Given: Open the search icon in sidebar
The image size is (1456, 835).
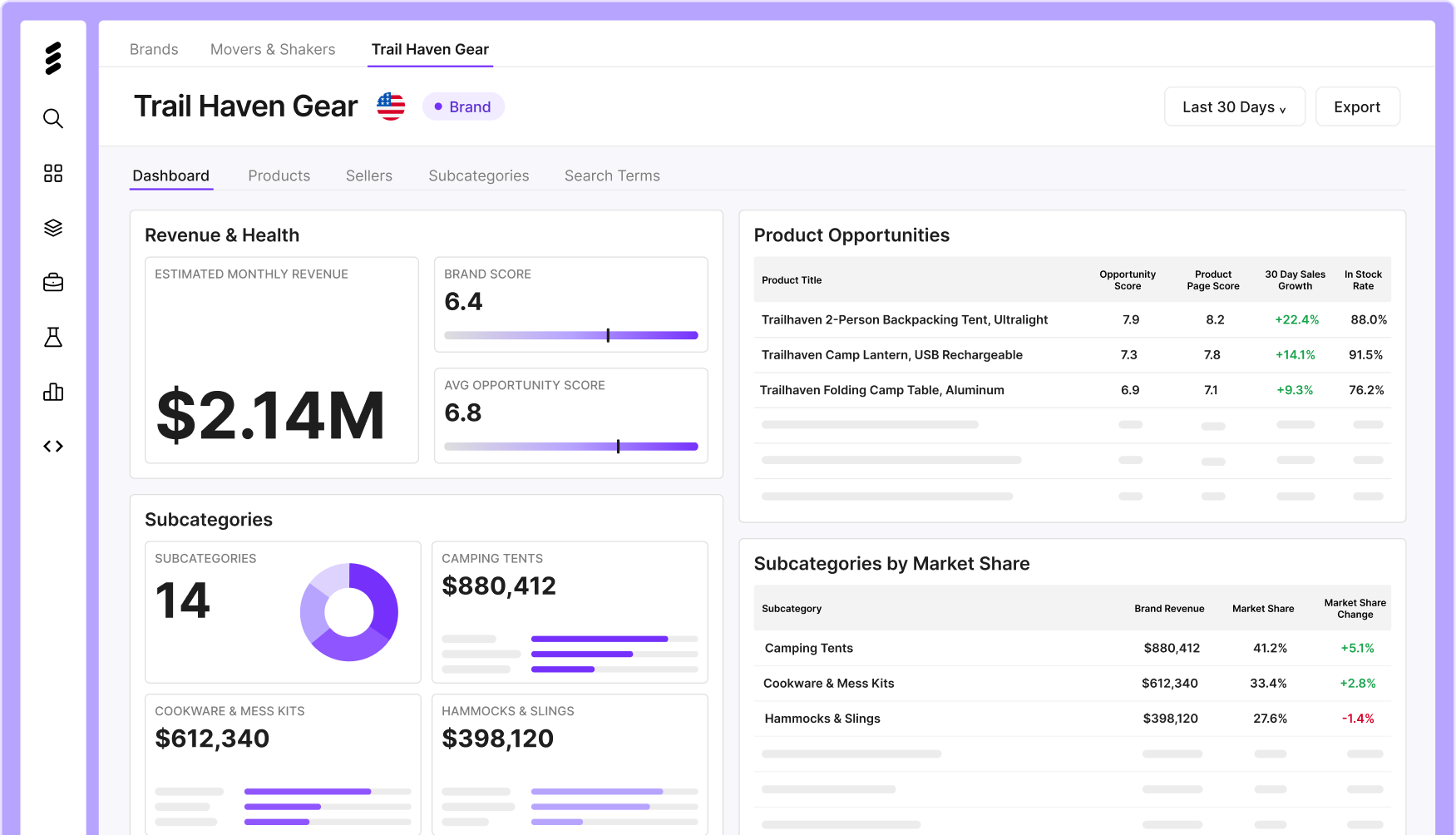Looking at the screenshot, I should coord(53,118).
